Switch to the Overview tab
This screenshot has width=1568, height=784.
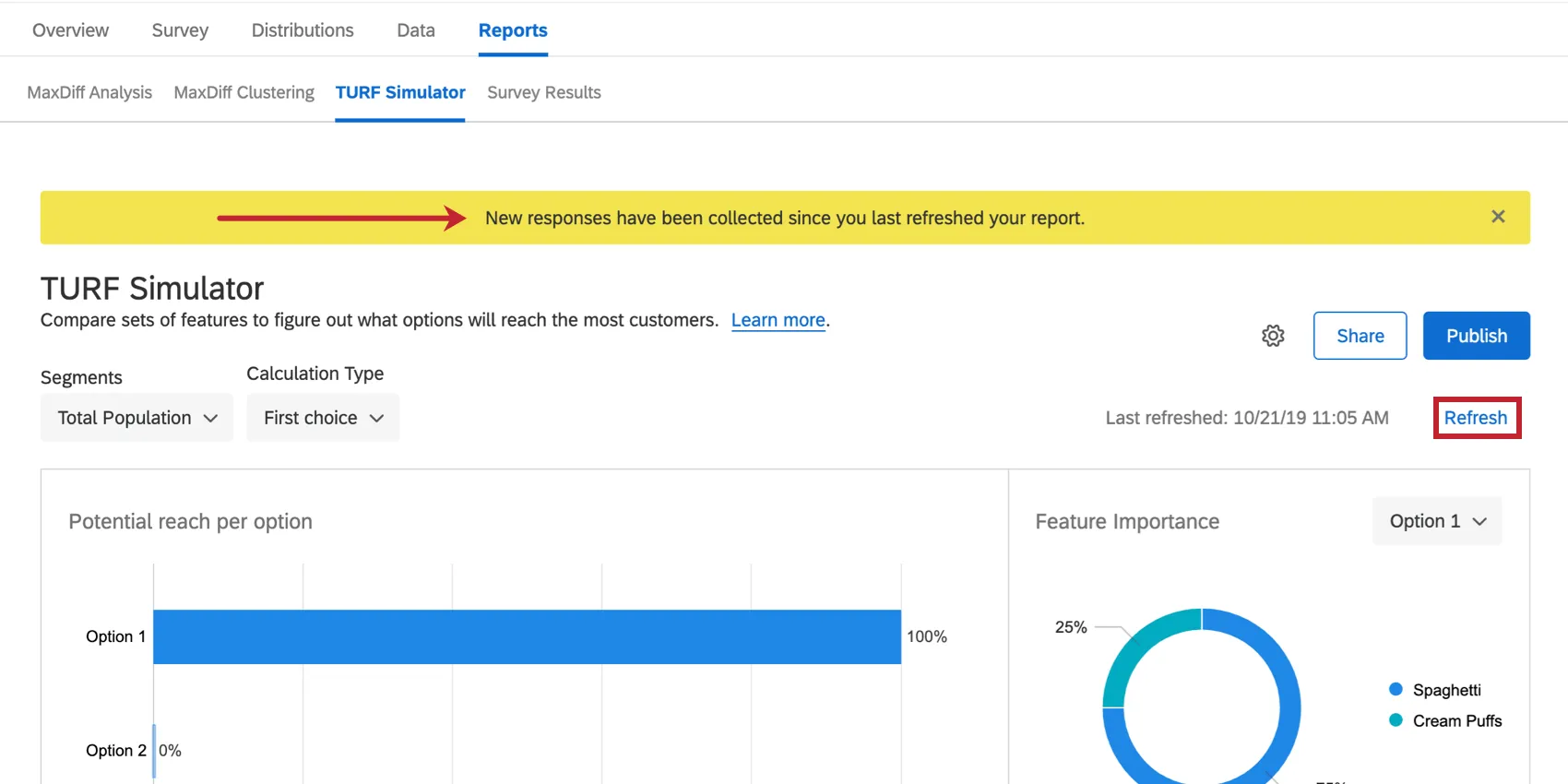(70, 30)
